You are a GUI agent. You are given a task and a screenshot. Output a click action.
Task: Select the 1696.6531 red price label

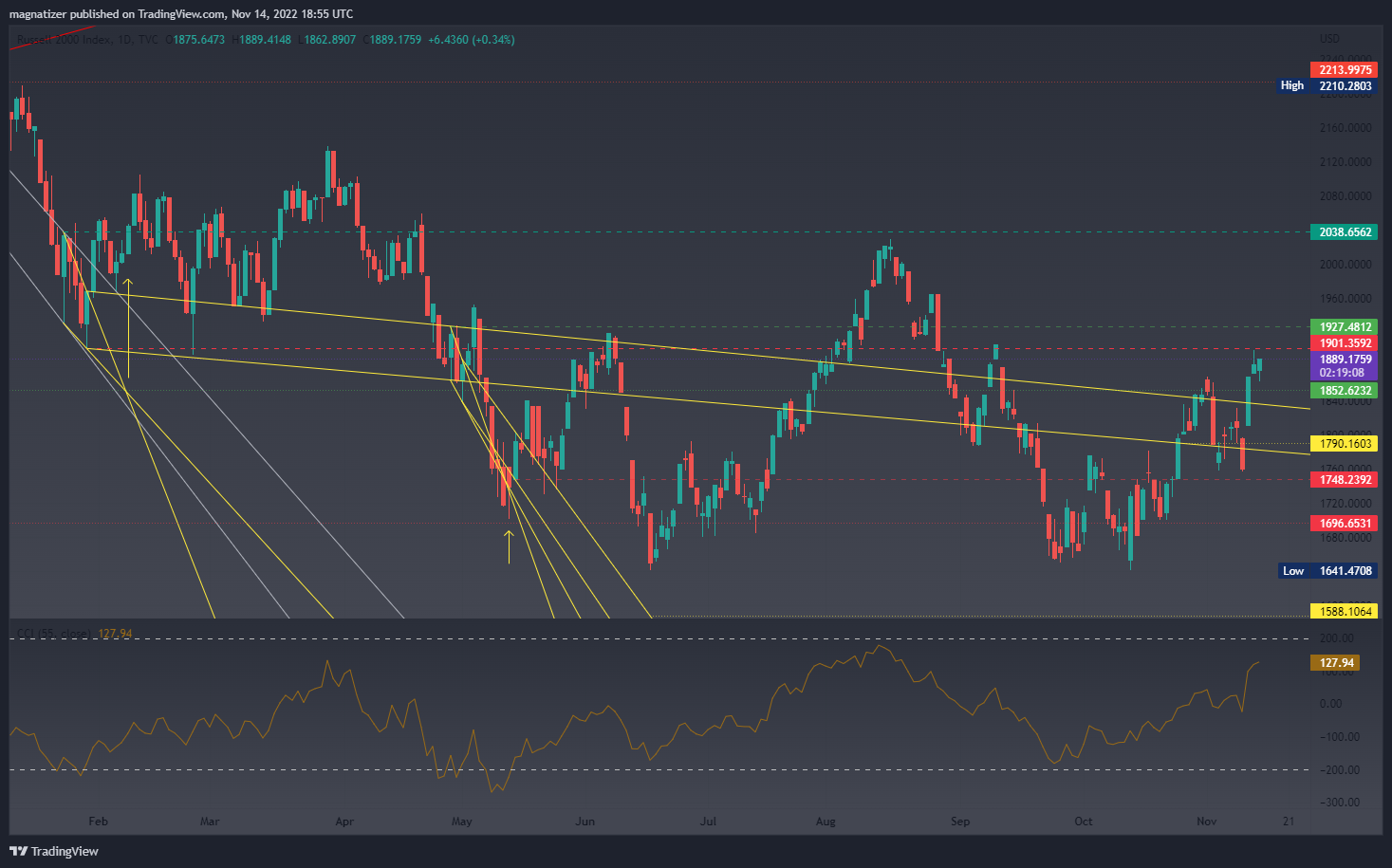point(1345,524)
